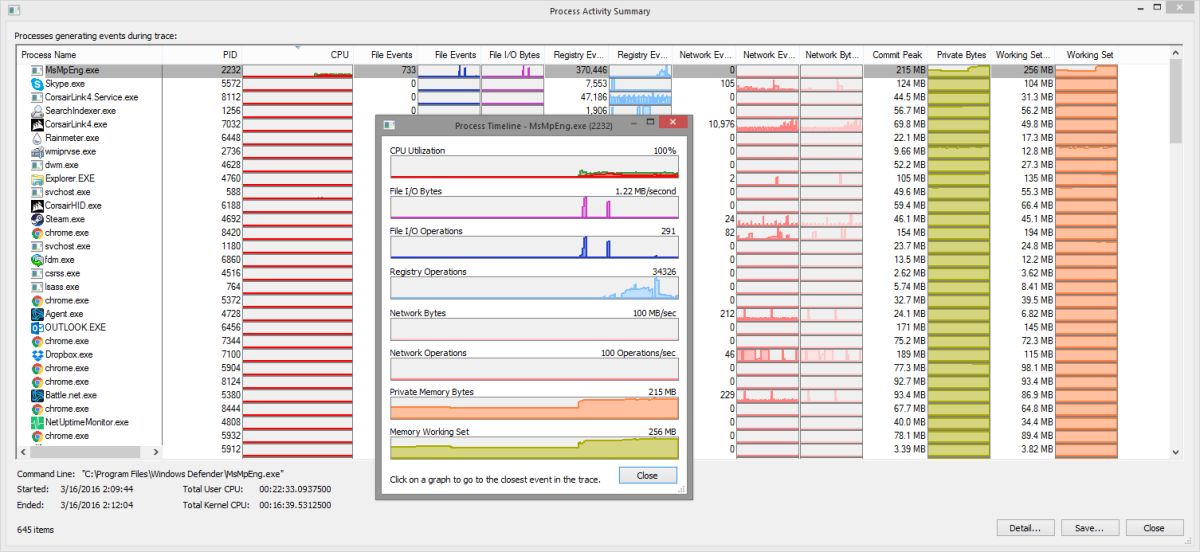Click network events value 10,976
Screen dimensions: 1200x552
(x=721, y=125)
